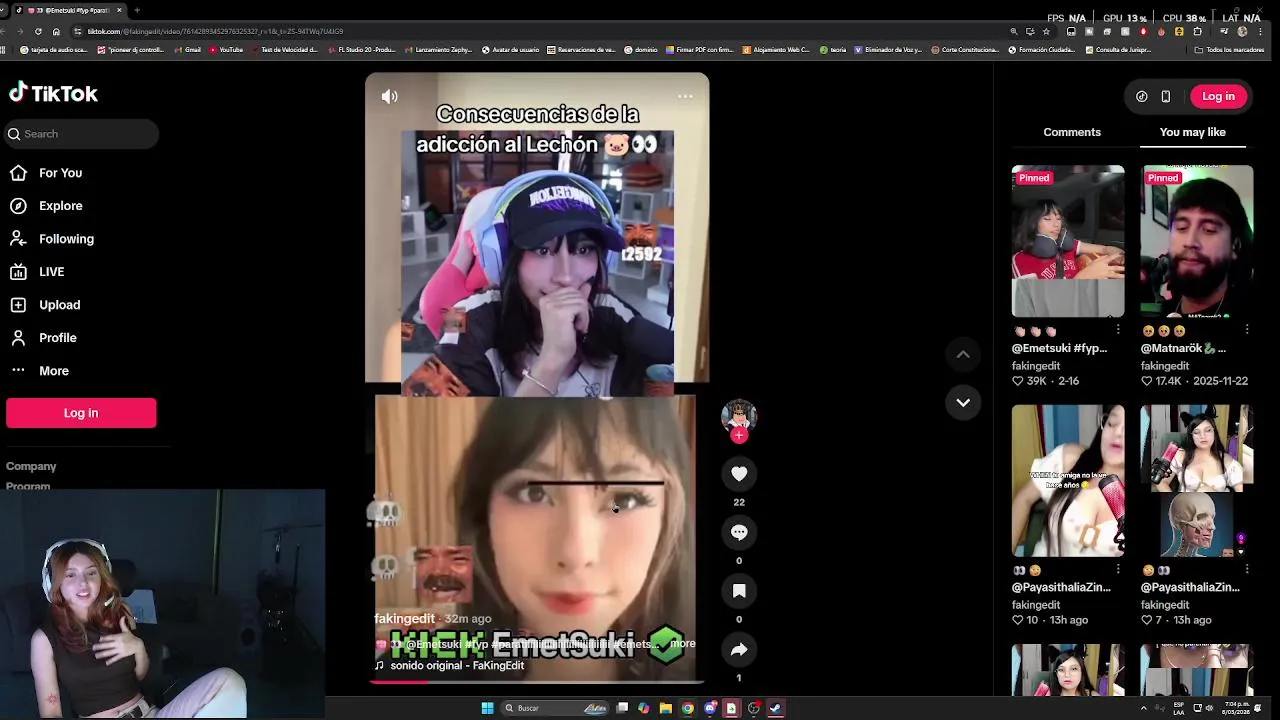Screen dimensions: 1280x720
Task: Open File Explorer from taskbar
Action: (665, 708)
